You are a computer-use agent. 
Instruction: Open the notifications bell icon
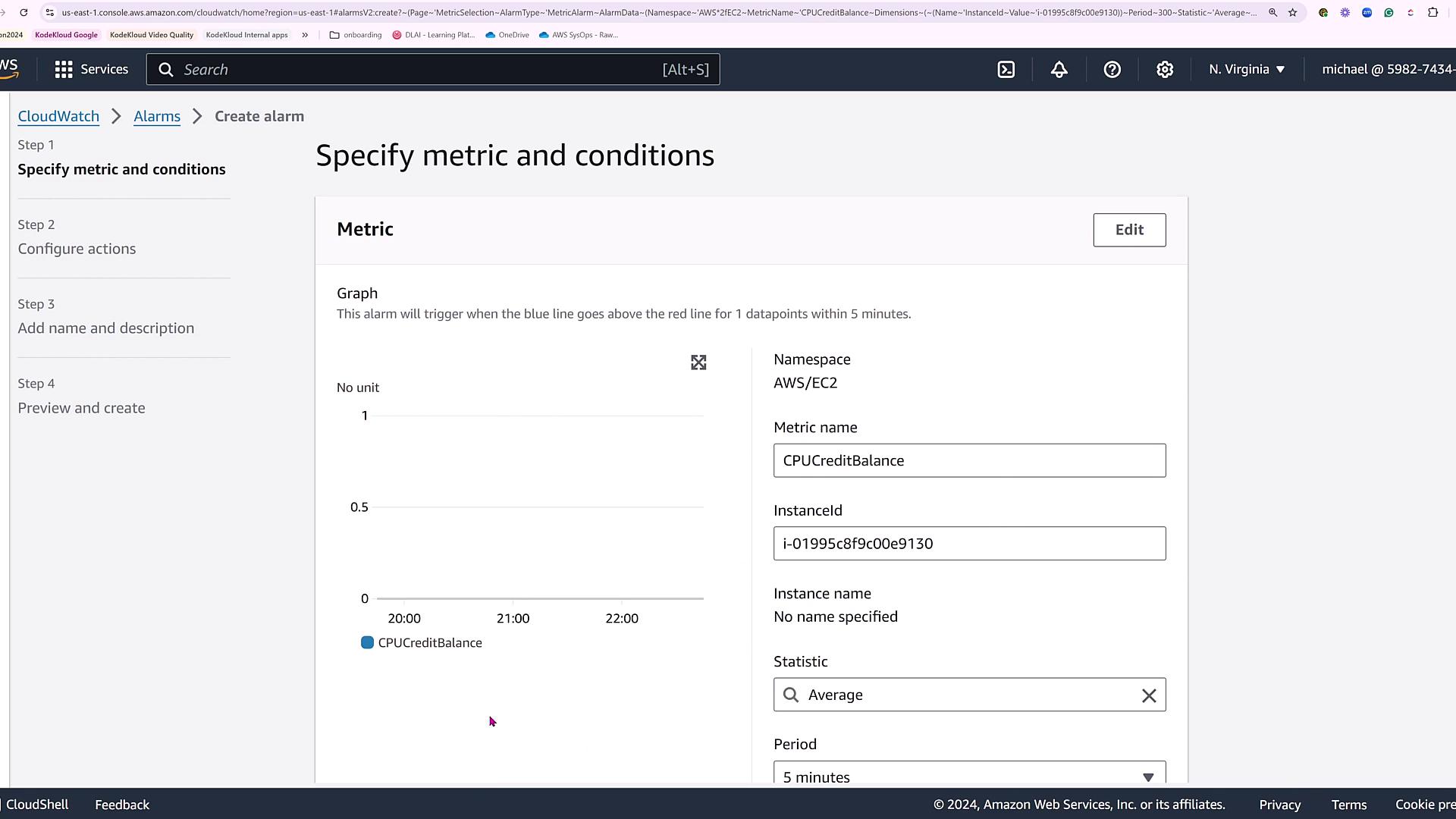coord(1059,70)
